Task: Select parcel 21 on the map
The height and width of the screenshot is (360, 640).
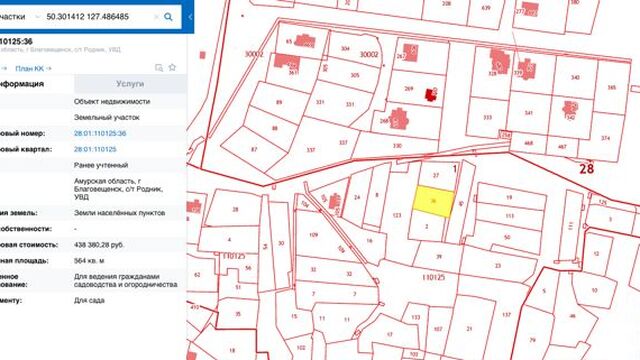Action: click(469, 329)
